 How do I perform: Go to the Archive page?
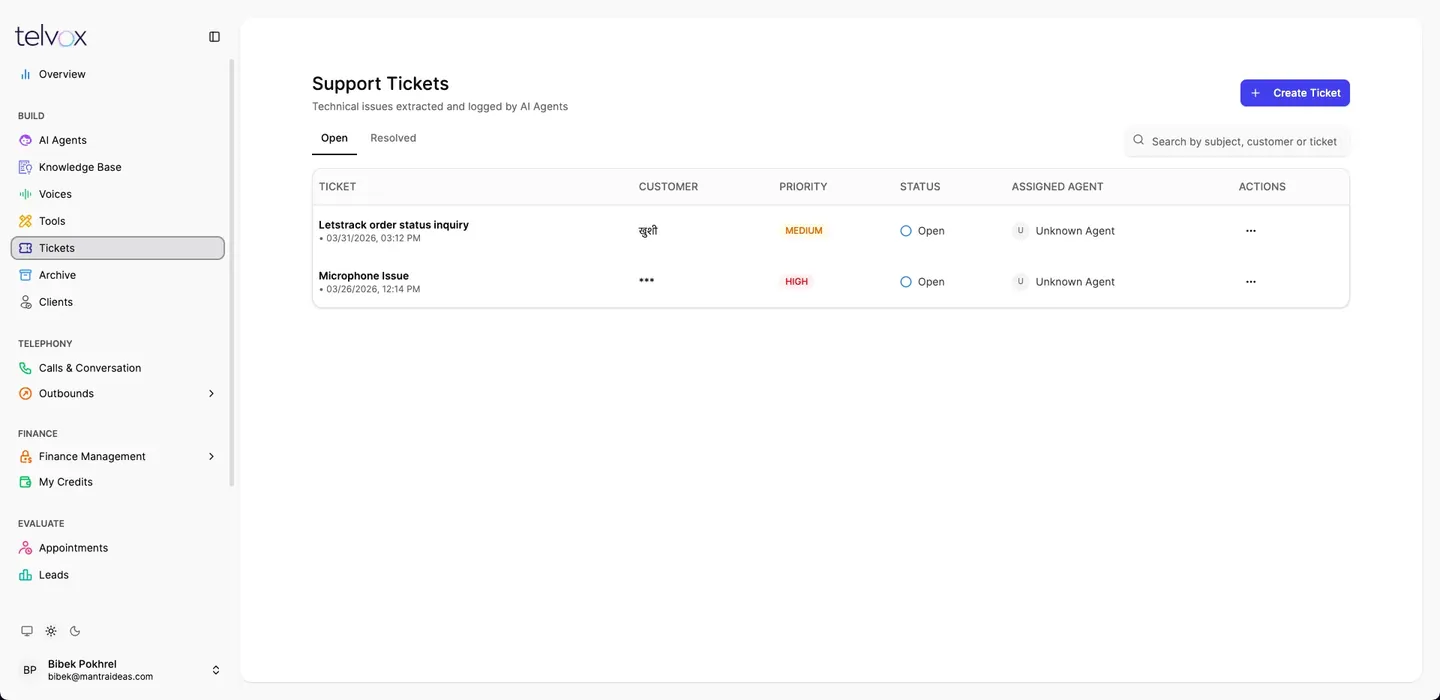[118, 275]
